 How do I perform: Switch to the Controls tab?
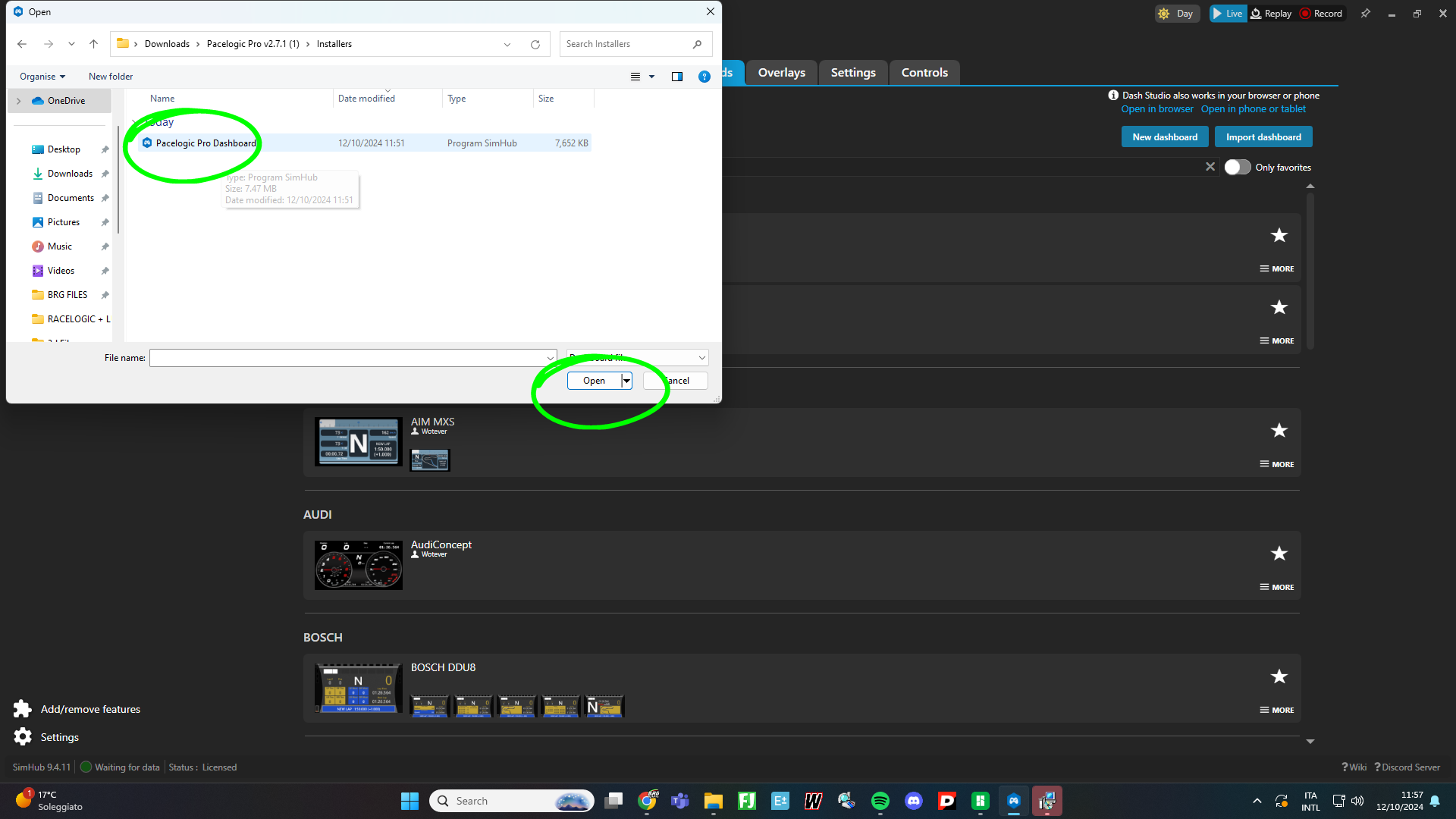point(924,73)
